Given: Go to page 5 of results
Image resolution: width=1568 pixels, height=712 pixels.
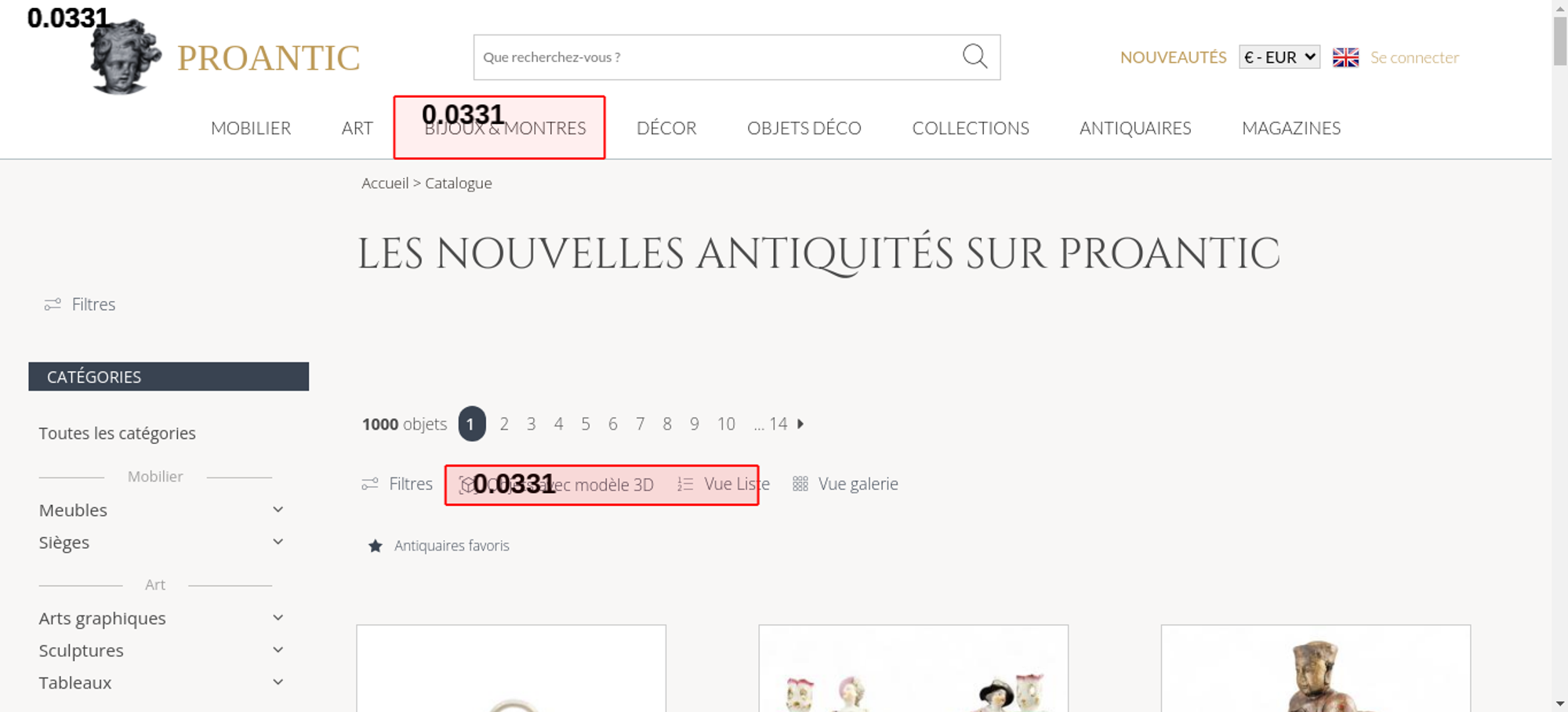Looking at the screenshot, I should pyautogui.click(x=585, y=423).
